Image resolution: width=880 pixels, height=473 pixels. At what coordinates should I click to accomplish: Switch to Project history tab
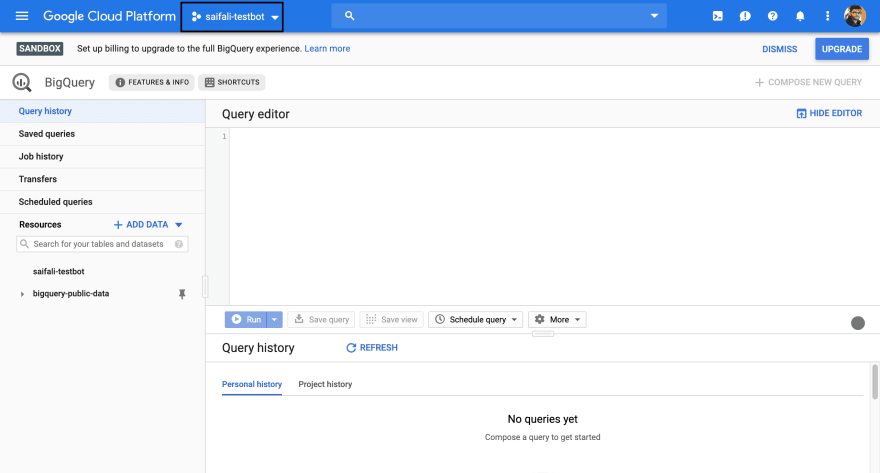(325, 384)
